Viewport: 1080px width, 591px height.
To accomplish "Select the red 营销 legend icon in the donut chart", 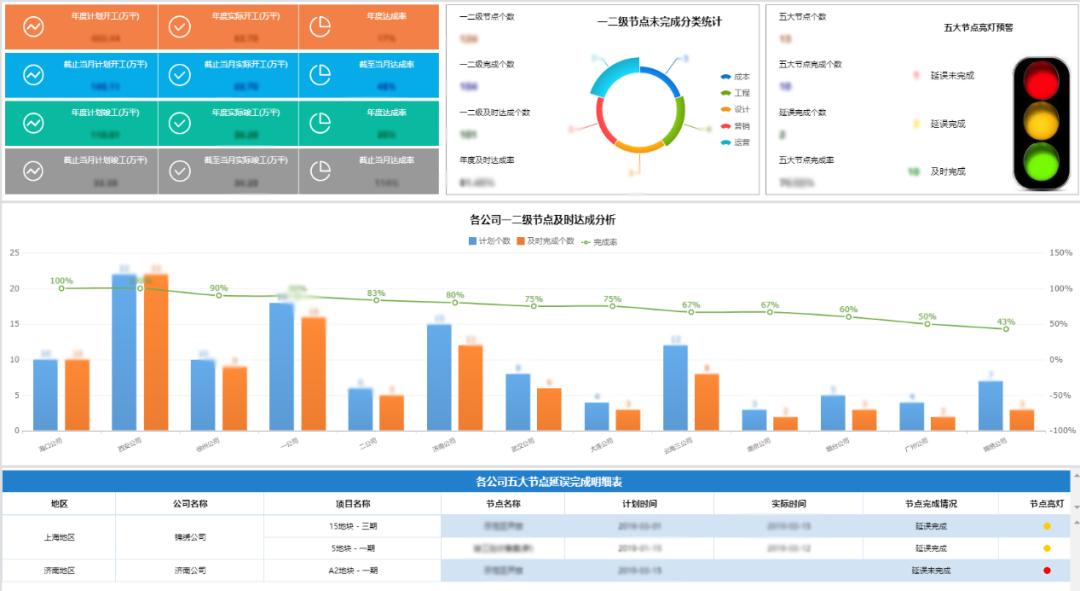I will (726, 125).
